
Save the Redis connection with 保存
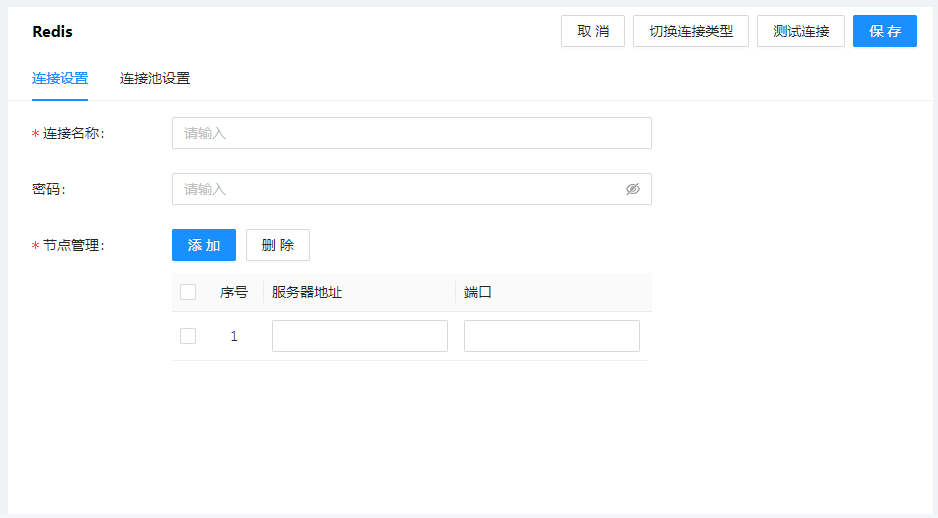(885, 31)
